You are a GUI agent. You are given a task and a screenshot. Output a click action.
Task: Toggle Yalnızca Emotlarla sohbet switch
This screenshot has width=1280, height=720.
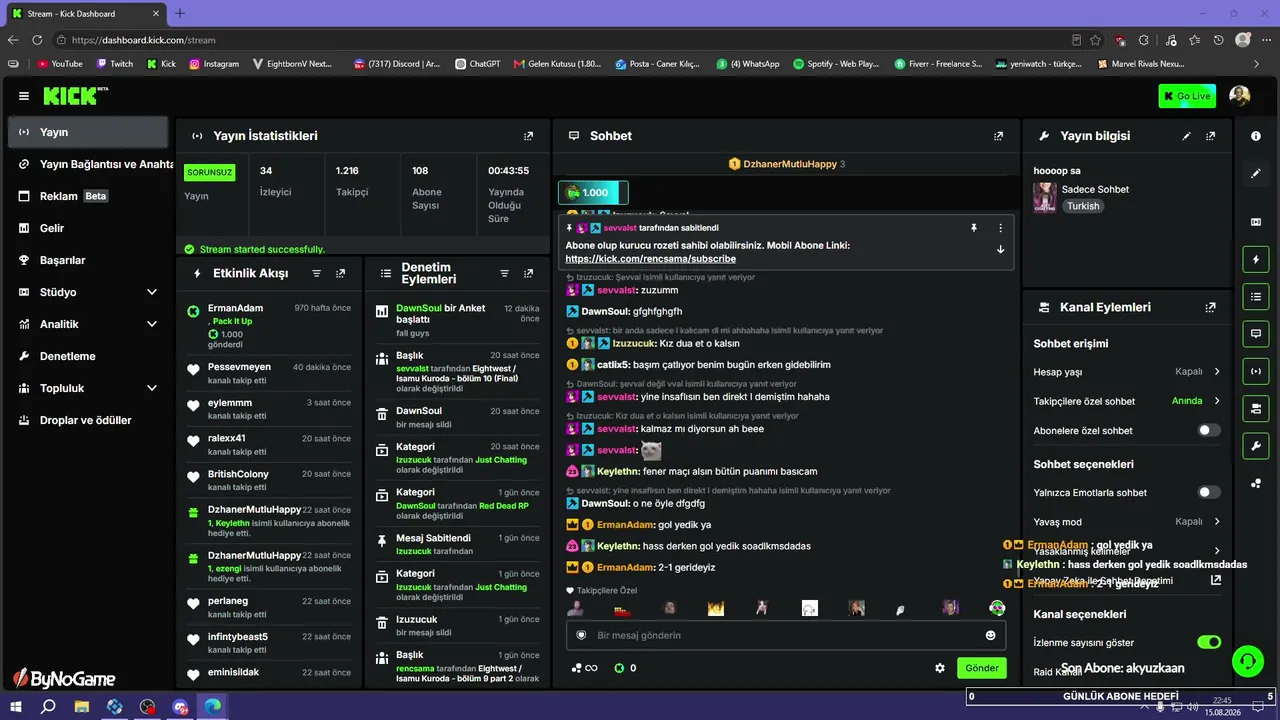click(1209, 492)
